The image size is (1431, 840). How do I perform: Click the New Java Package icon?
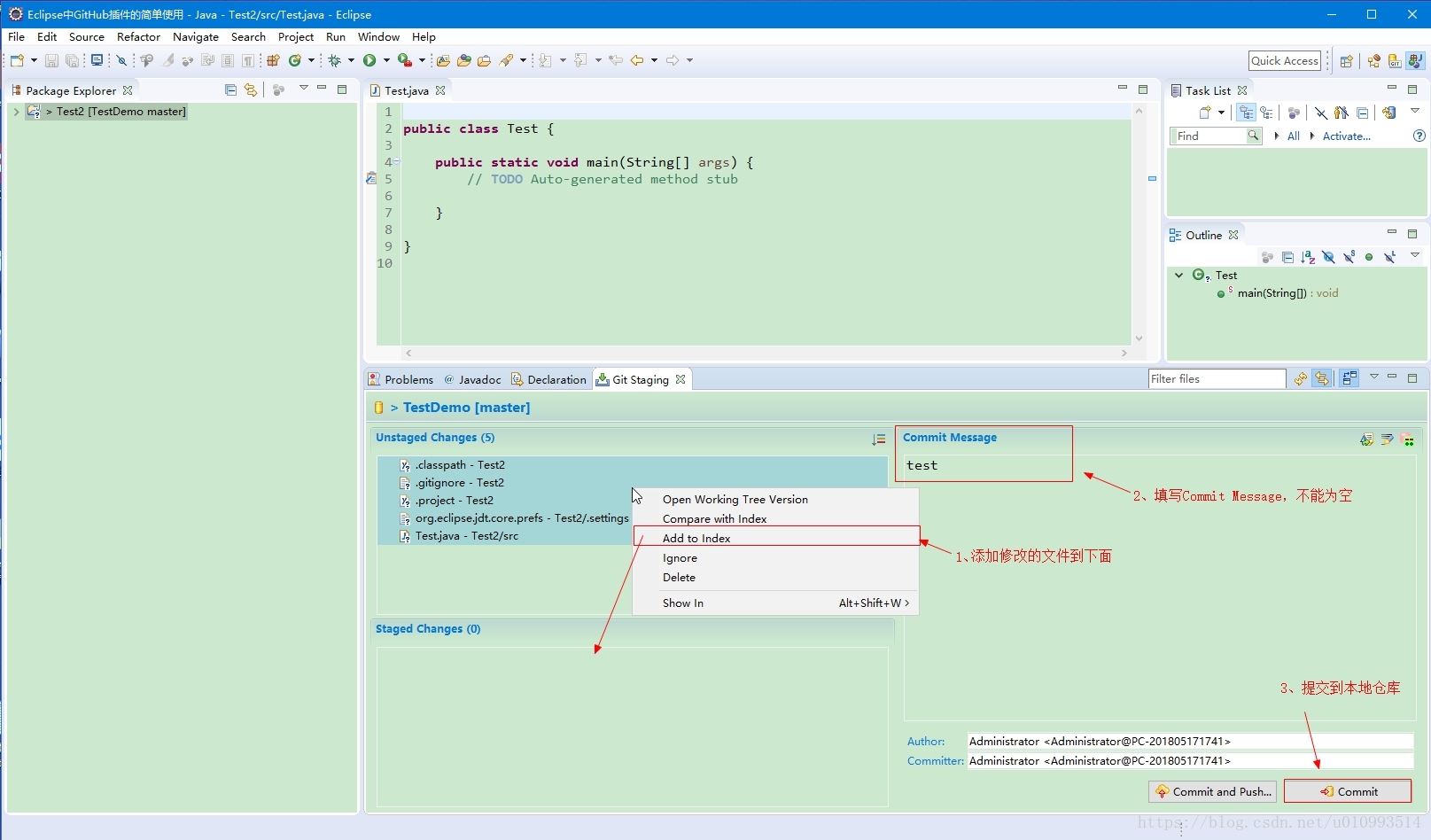pyautogui.click(x=274, y=60)
